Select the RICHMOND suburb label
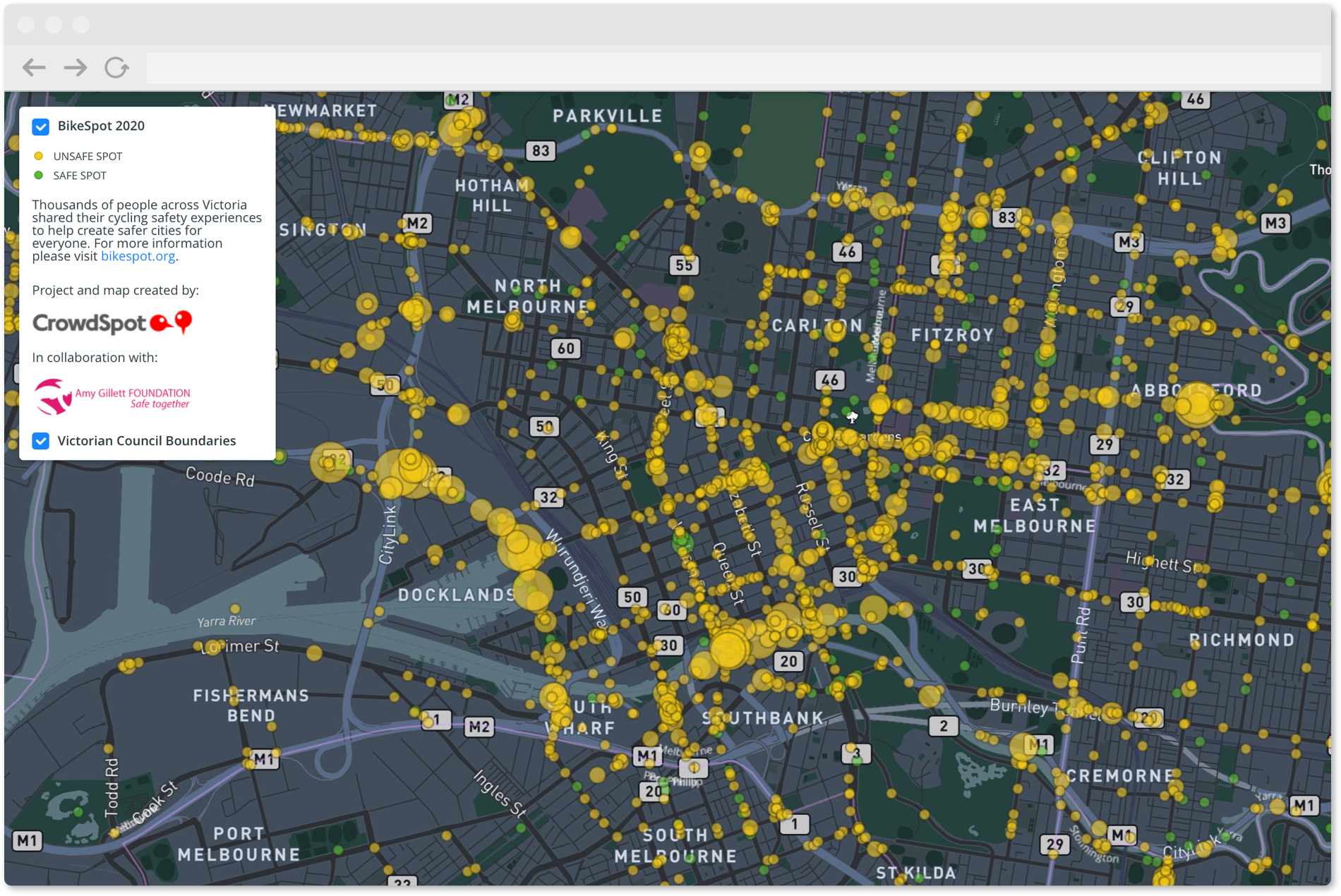The height and width of the screenshot is (896, 1341). point(1242,640)
